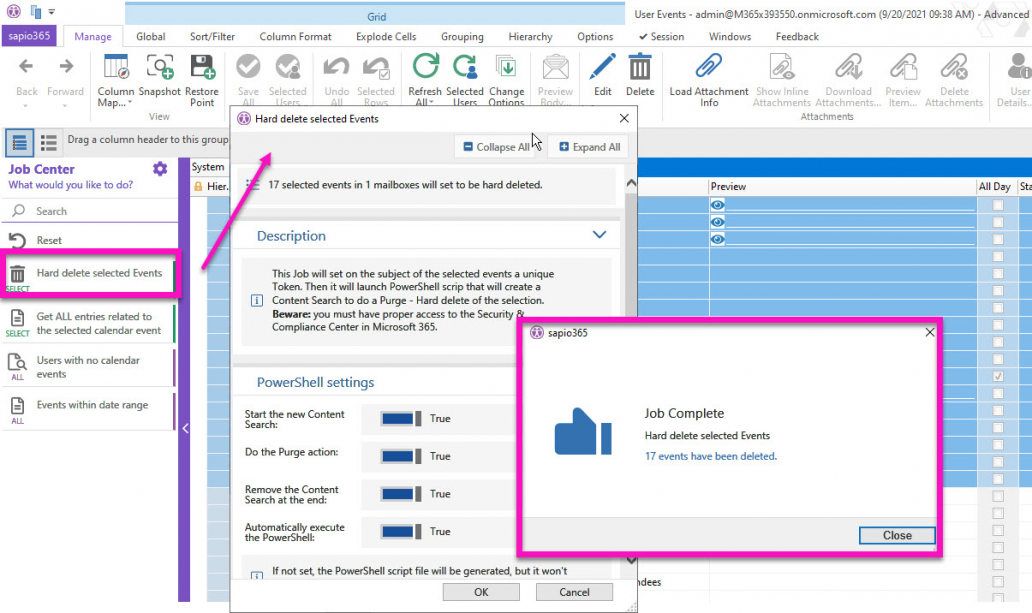Expand Back history dropdown arrow
Screen dimensions: 1032x613
coord(26,105)
